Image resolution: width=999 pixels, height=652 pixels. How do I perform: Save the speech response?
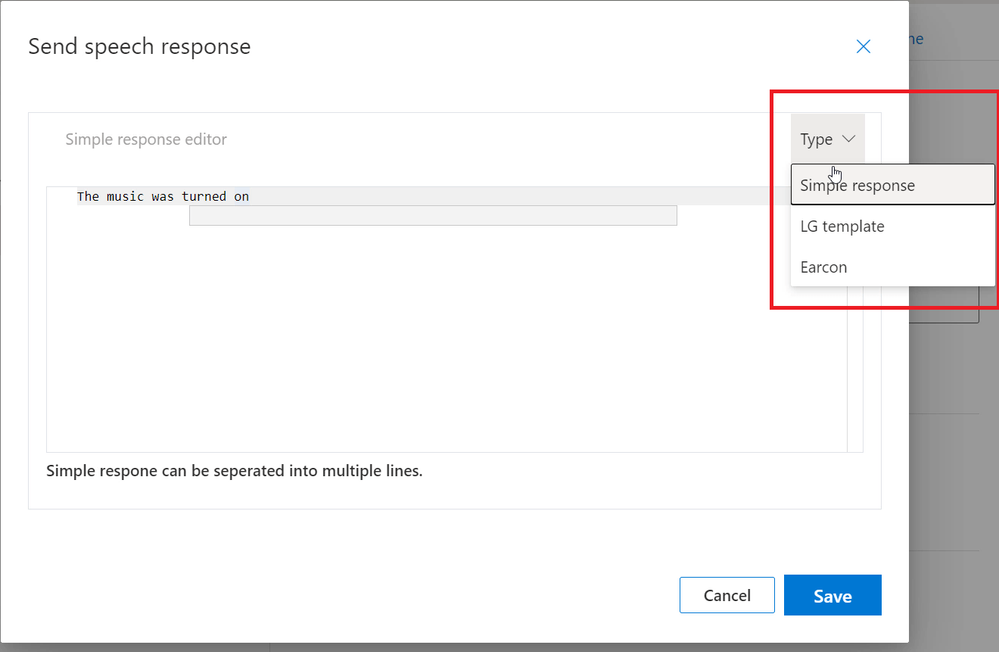click(832, 595)
